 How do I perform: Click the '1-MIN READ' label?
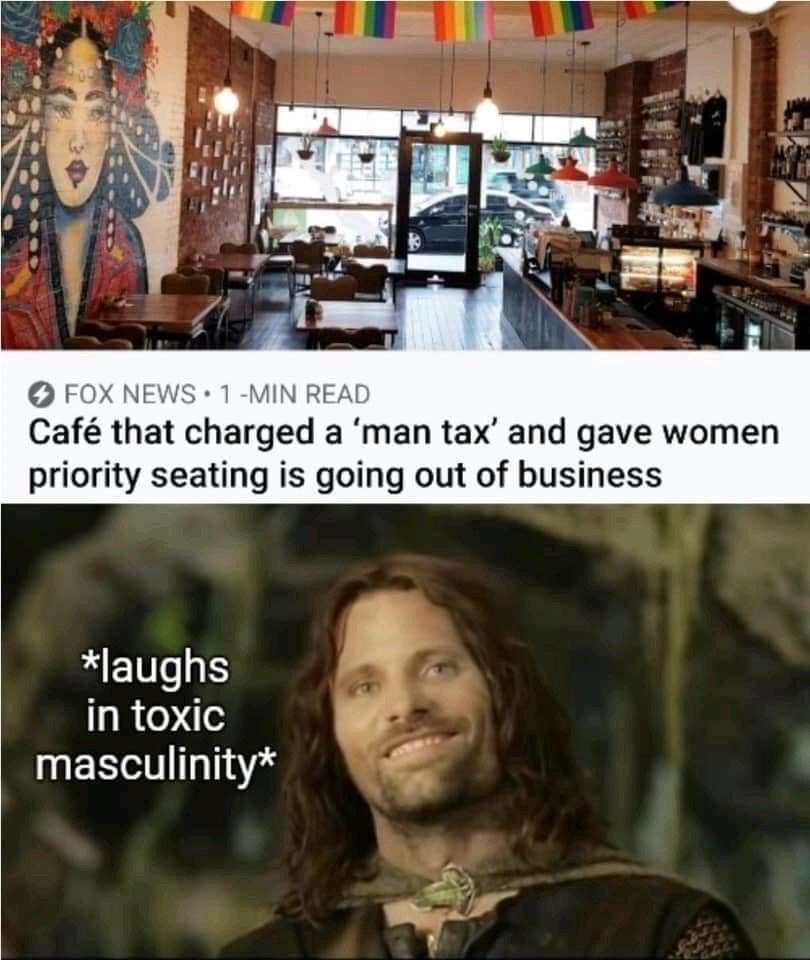(x=294, y=394)
